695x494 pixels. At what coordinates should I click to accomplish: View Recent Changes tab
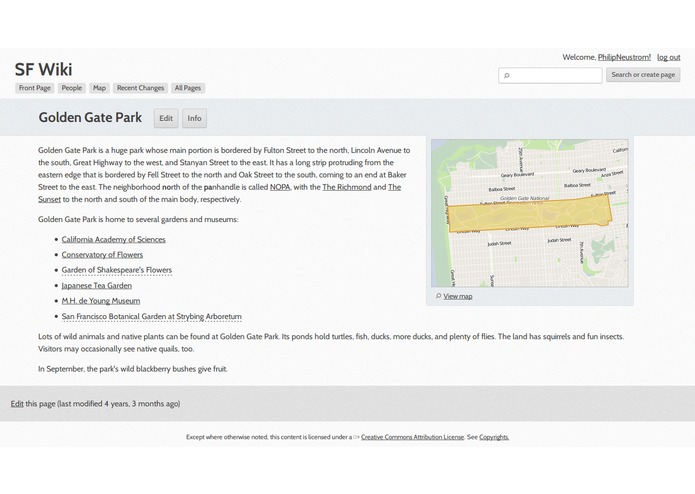pyautogui.click(x=141, y=88)
